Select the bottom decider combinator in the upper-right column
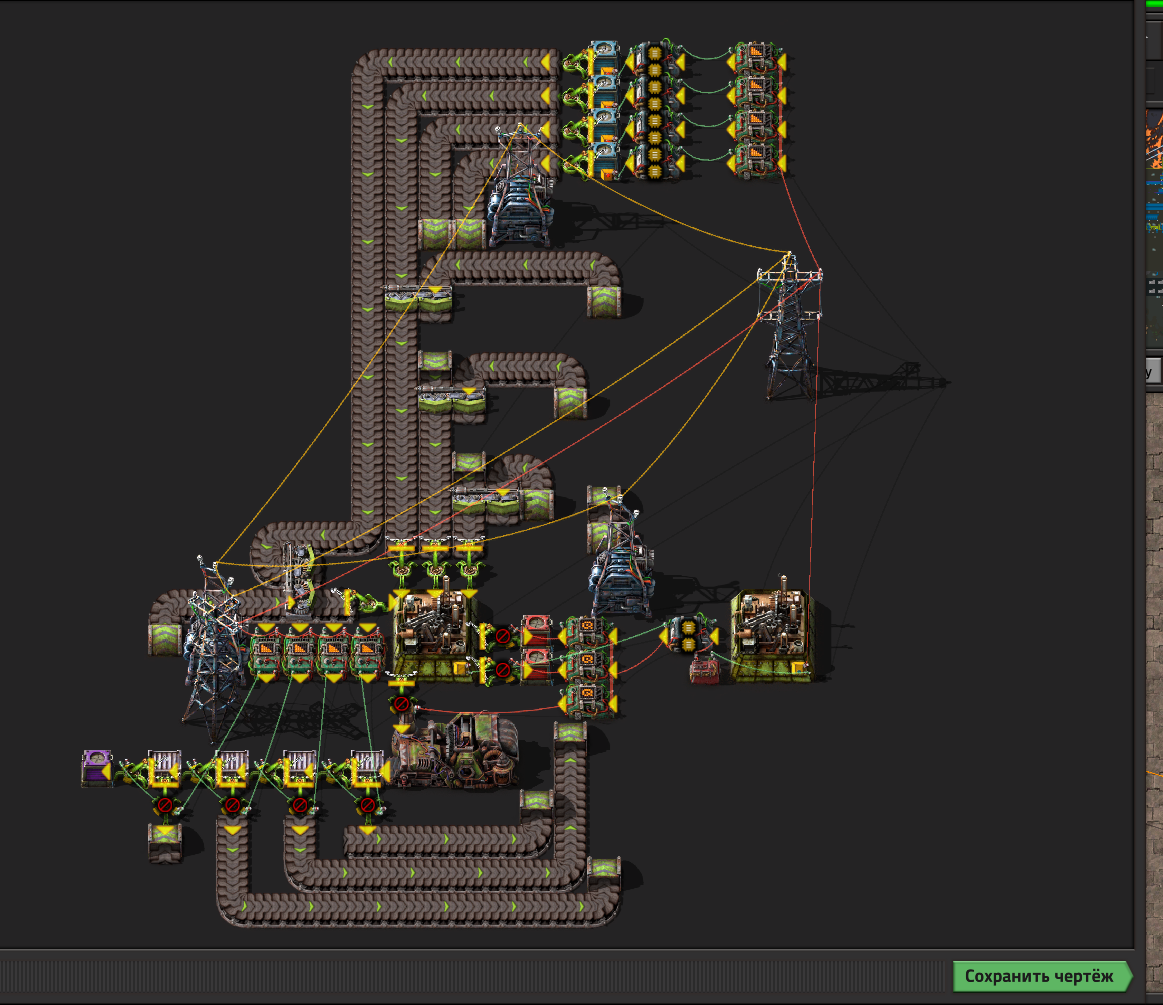 (x=757, y=162)
